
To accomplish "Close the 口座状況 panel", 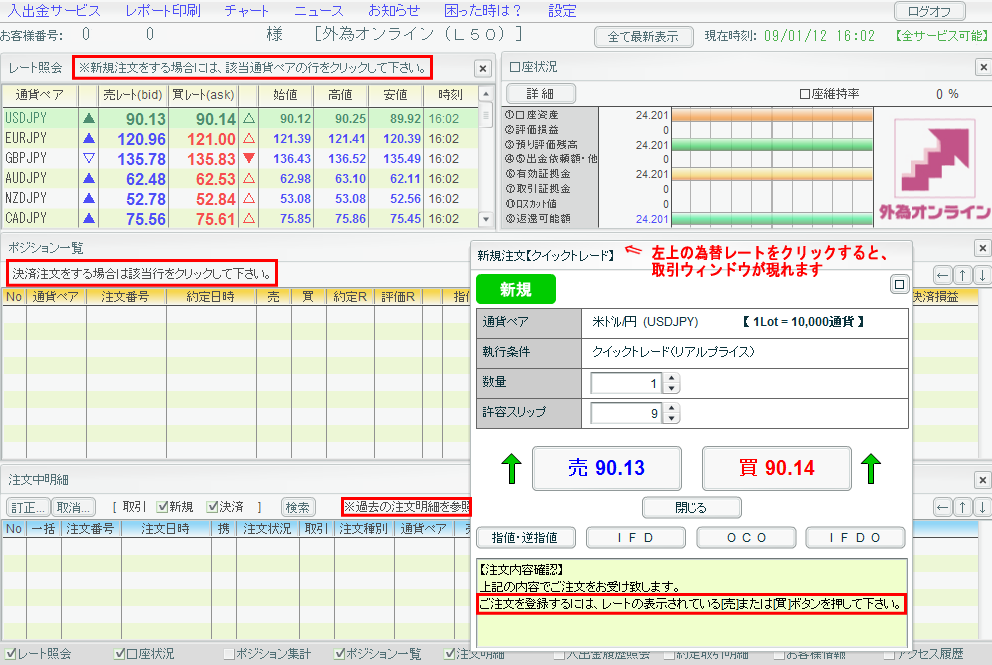I will 983,67.
